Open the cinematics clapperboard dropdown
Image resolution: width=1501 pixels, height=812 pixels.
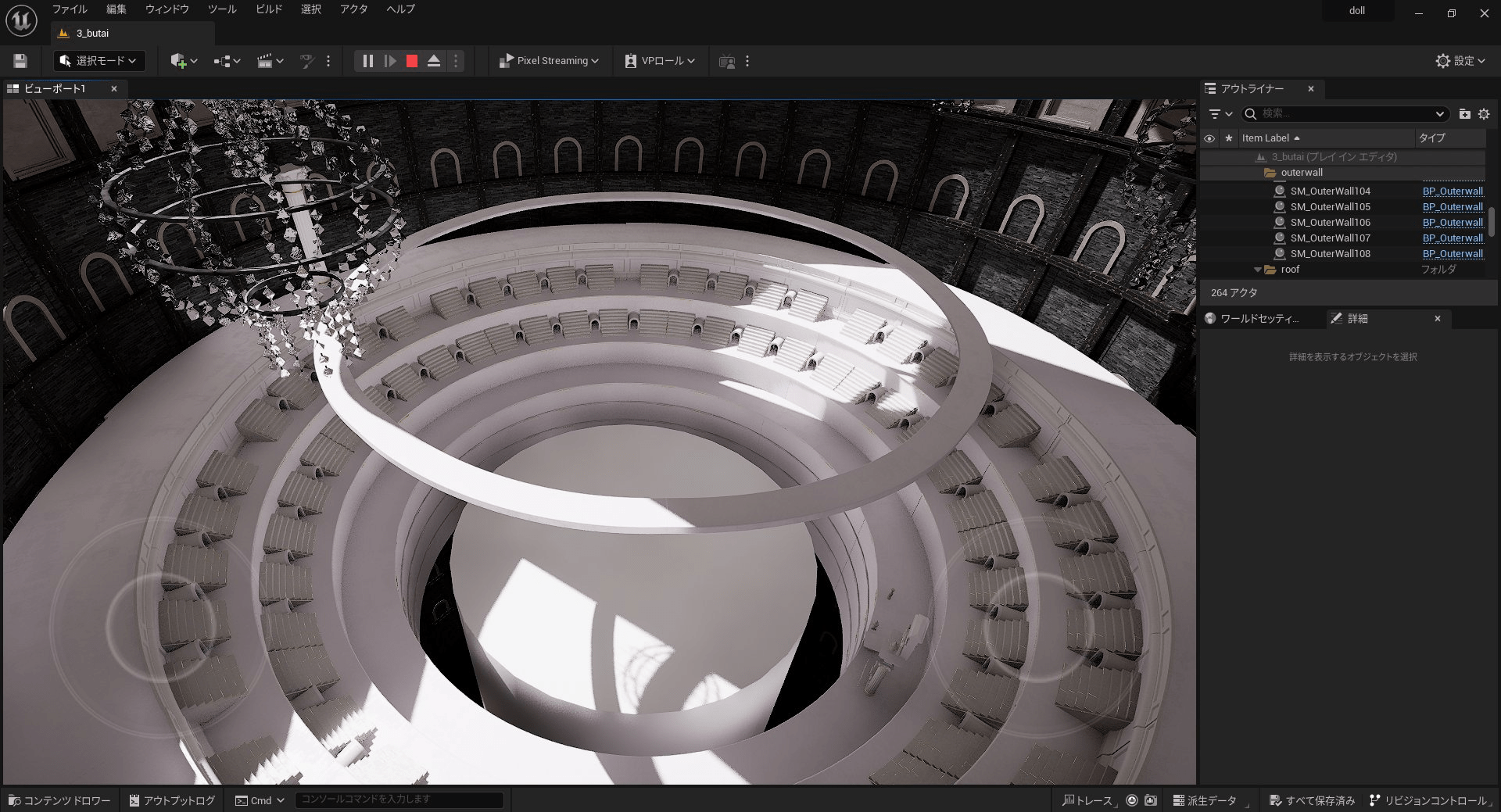[x=270, y=61]
